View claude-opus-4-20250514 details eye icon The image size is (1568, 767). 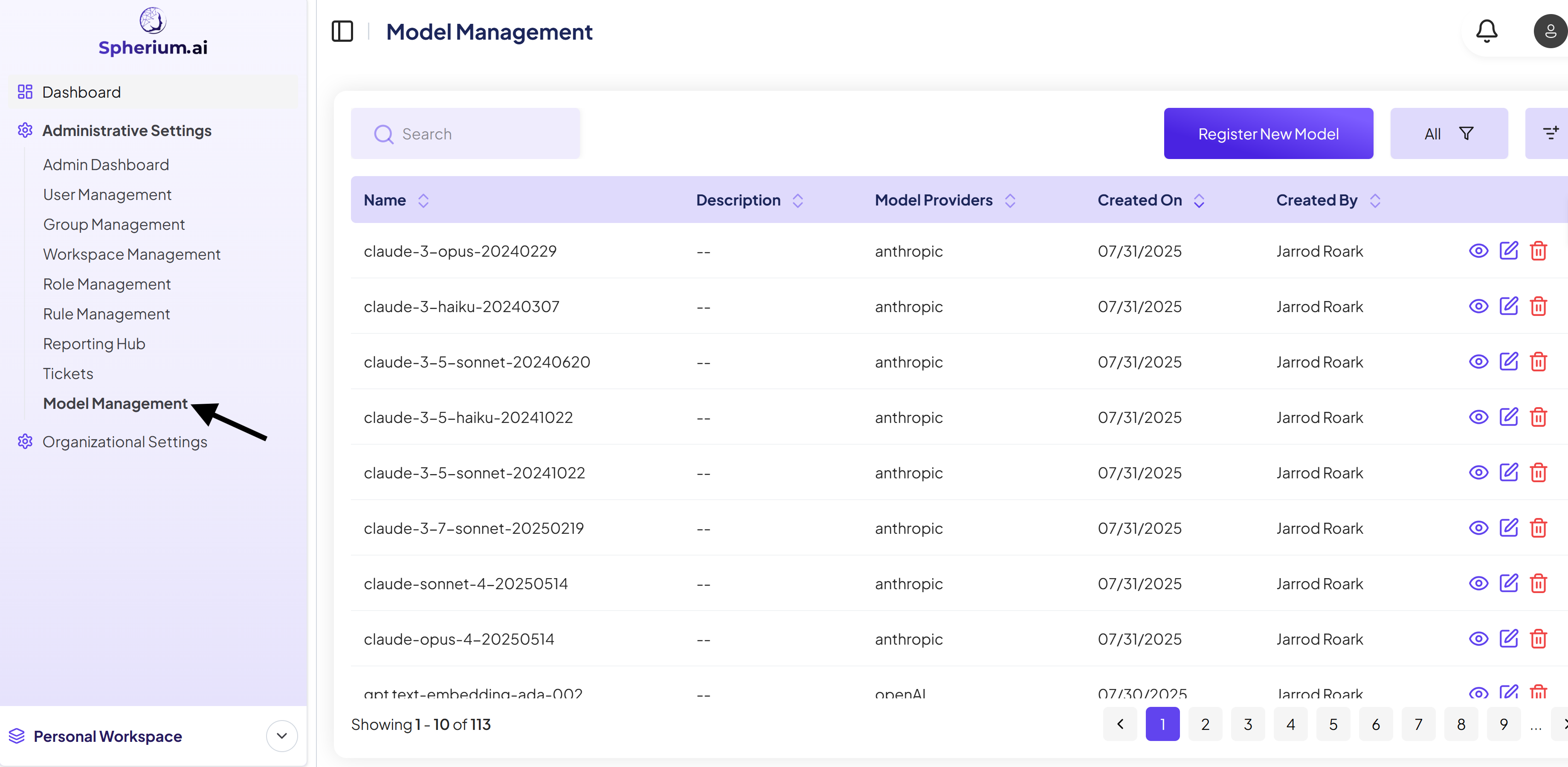pos(1478,639)
